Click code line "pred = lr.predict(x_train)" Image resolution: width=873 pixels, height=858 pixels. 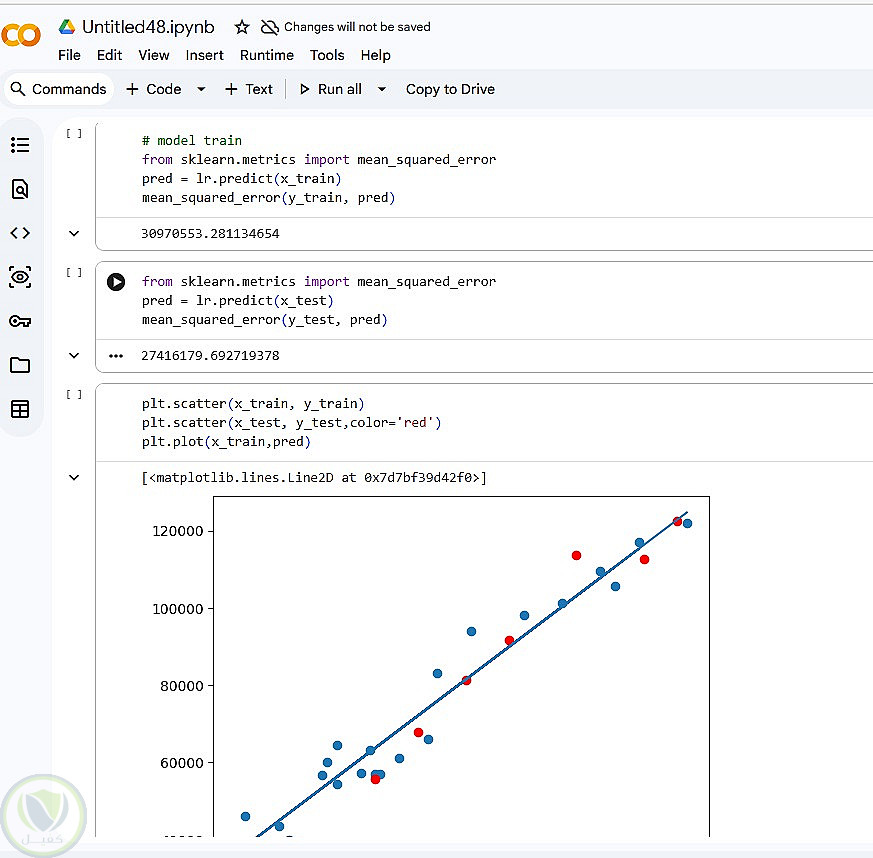[241, 179]
